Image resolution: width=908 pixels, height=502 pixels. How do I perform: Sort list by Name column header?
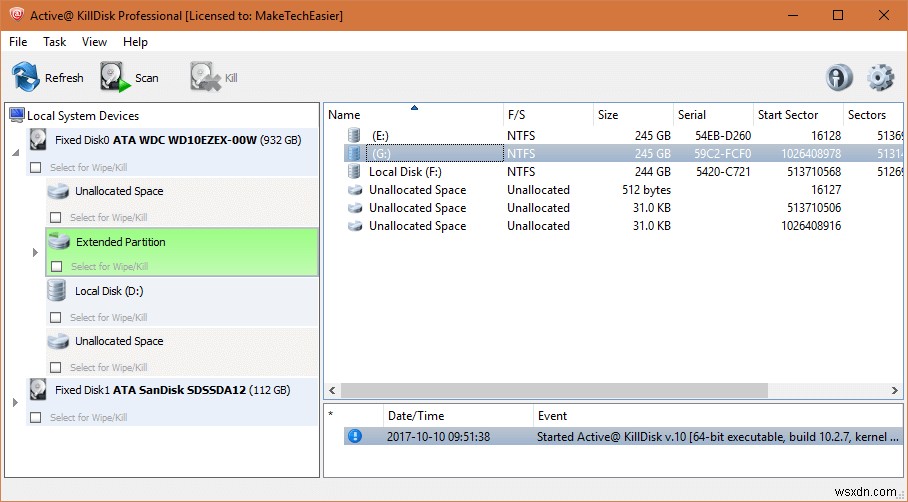[413, 115]
